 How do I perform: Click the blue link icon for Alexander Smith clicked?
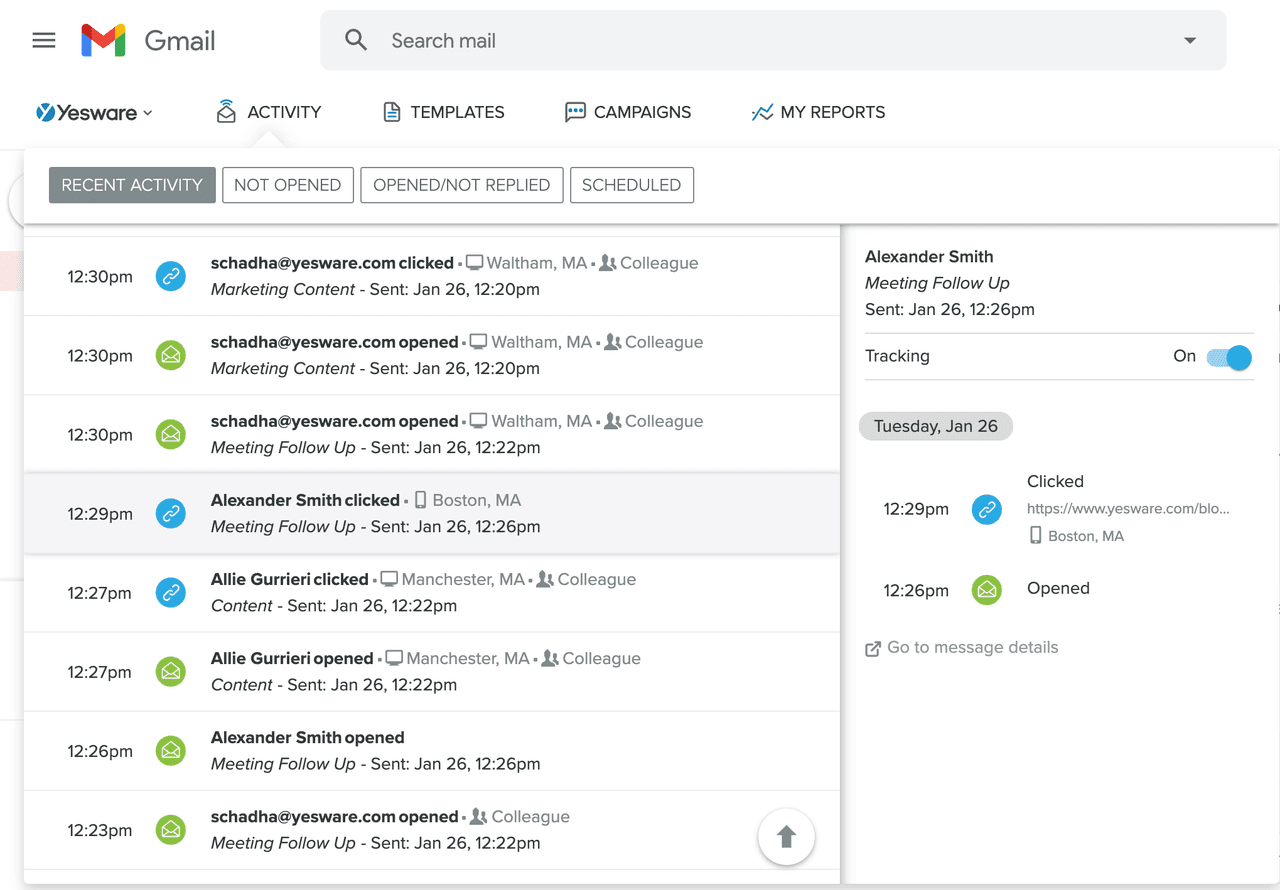[x=171, y=514]
